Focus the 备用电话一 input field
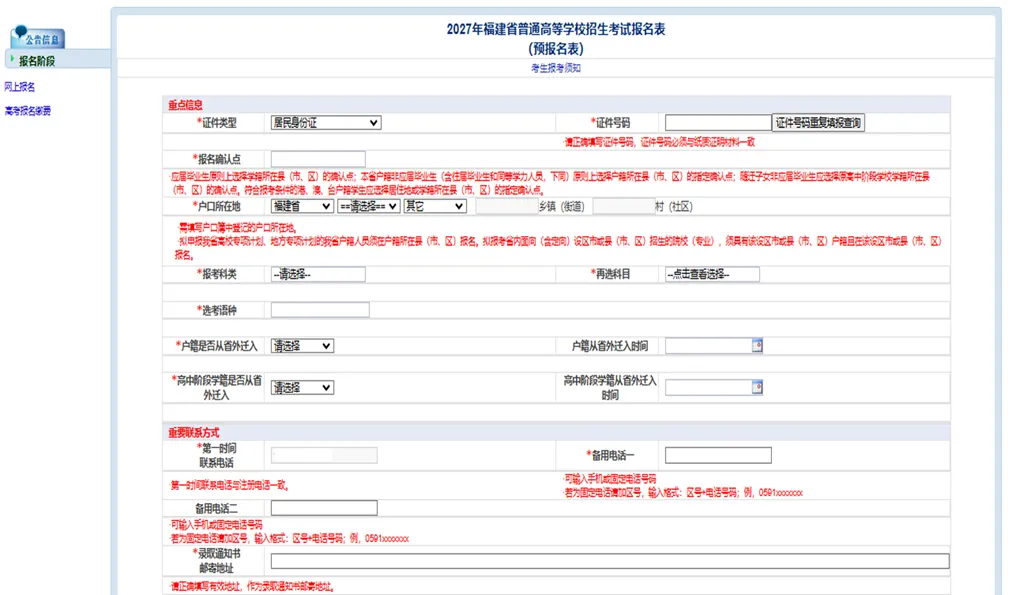1027x595 pixels. pyautogui.click(x=718, y=455)
